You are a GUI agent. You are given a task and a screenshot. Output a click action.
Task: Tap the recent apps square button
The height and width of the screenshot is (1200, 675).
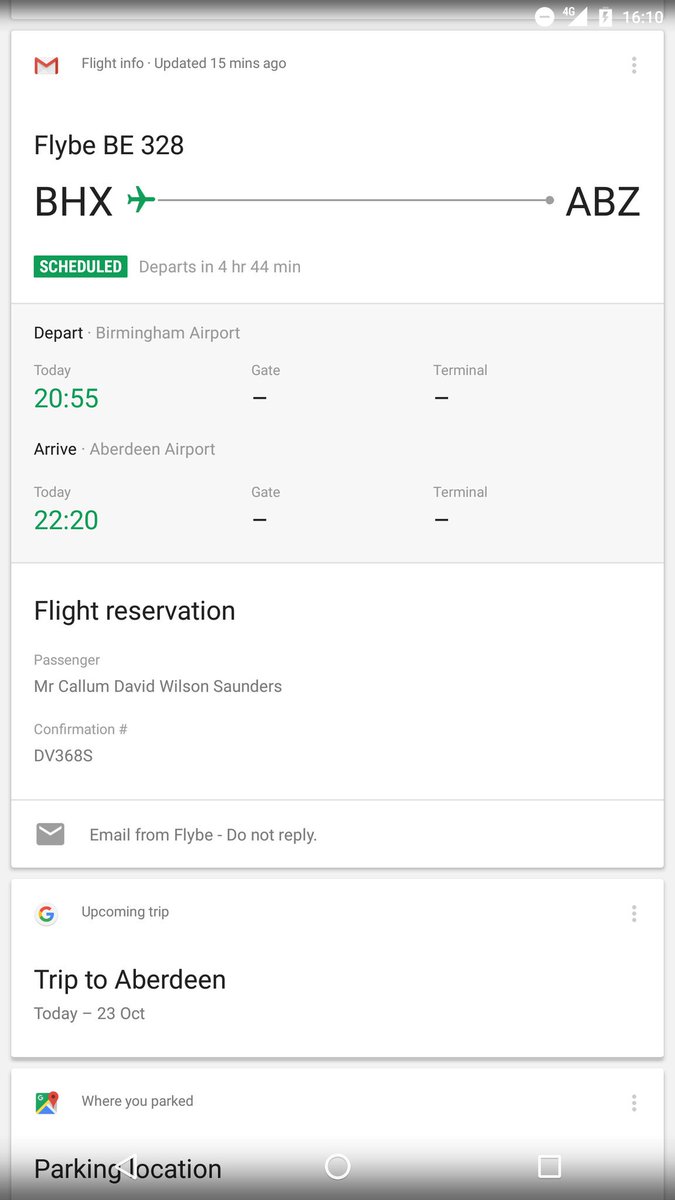coord(549,1166)
